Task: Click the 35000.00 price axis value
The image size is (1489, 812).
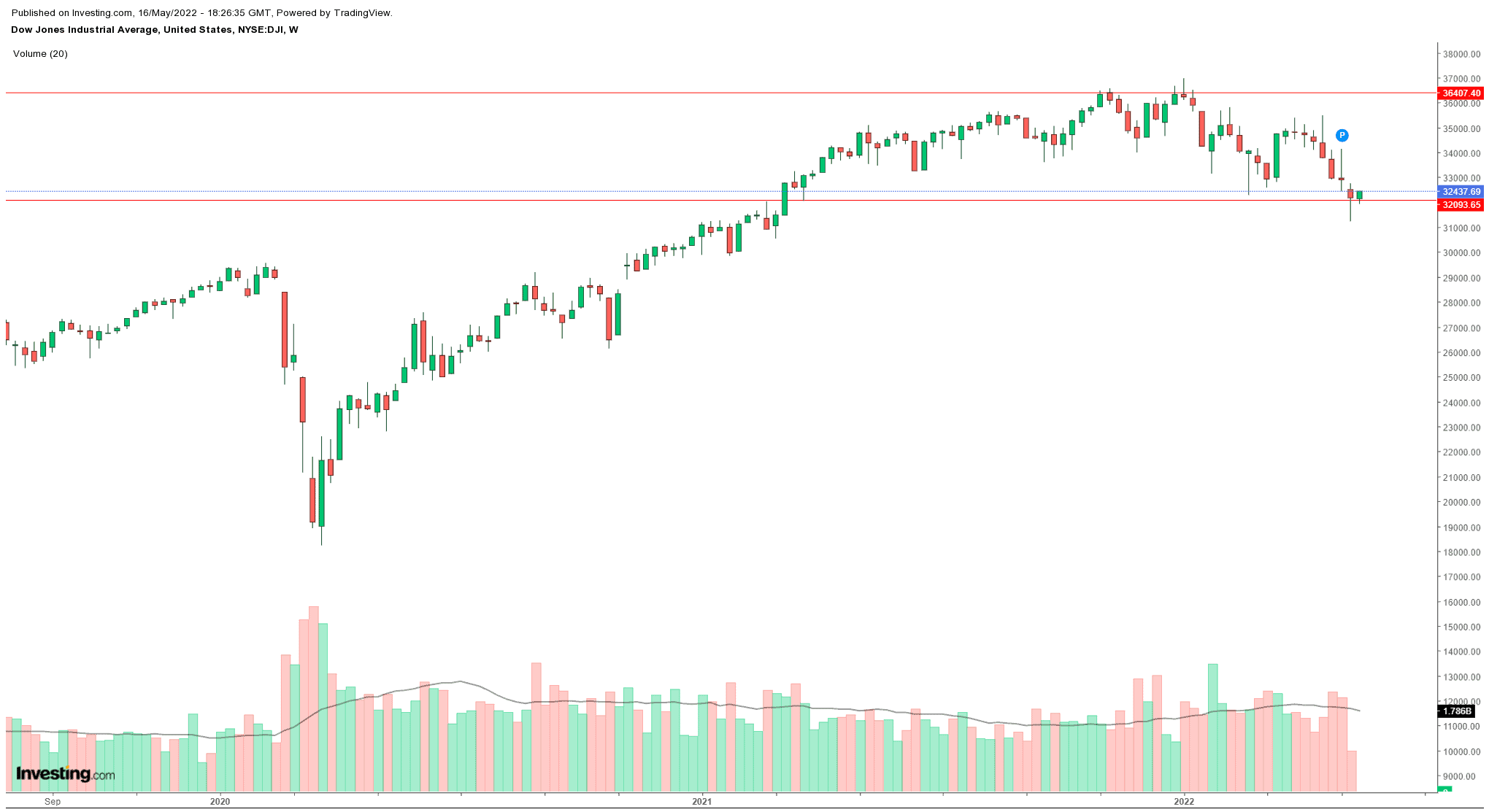Action: 1462,129
